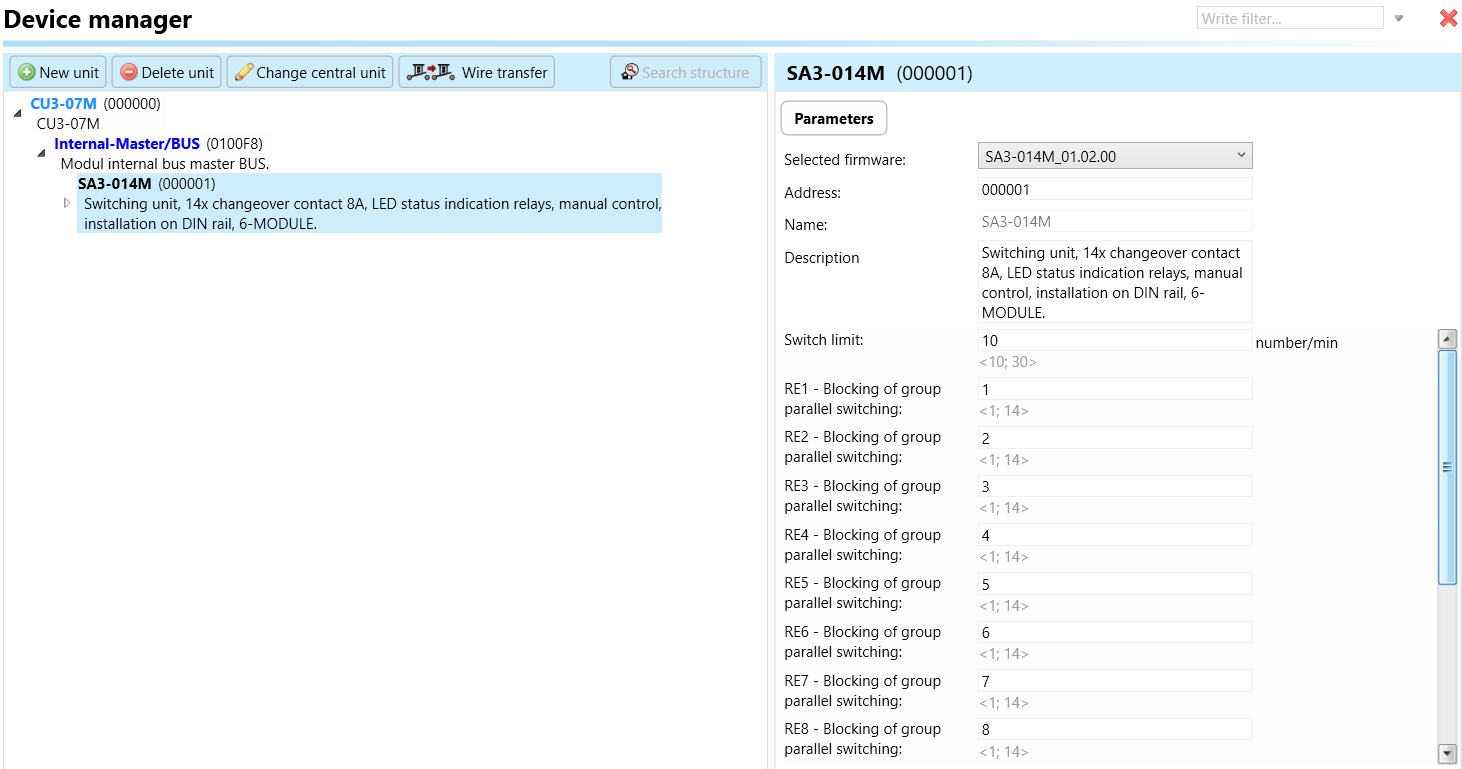Click the parameters scrollbar down arrow
This screenshot has width=1462, height=769.
click(1446, 753)
